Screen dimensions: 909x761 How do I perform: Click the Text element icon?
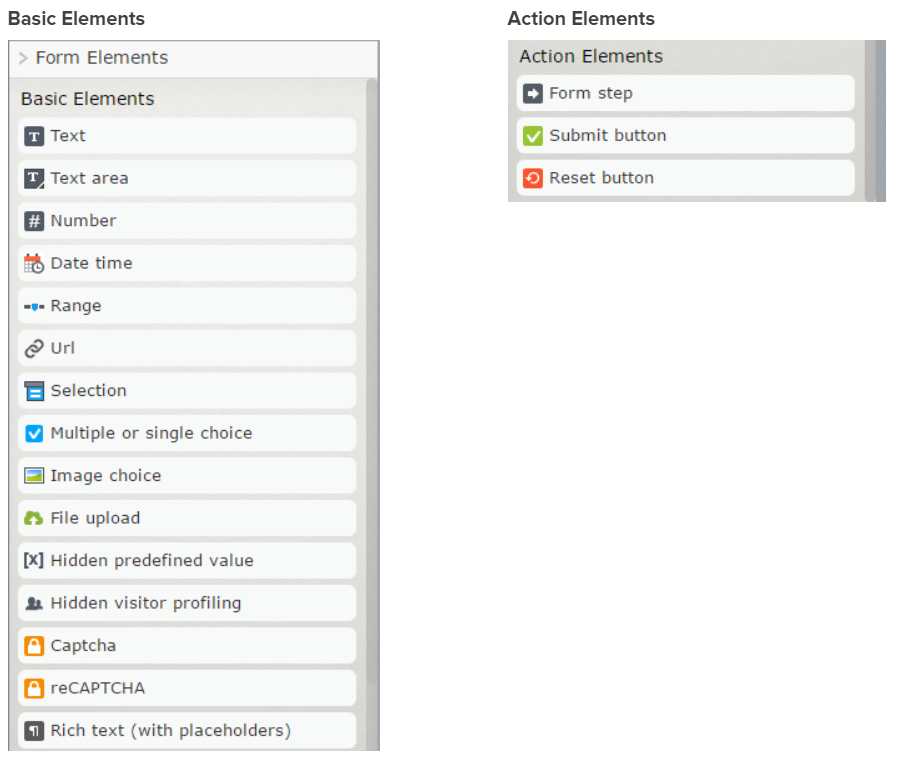click(x=34, y=136)
